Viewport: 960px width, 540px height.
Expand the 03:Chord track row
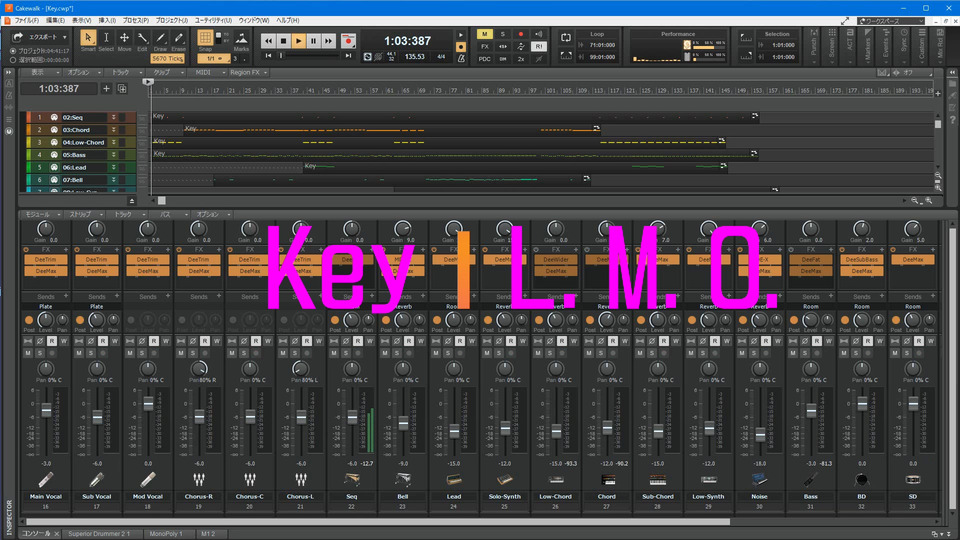click(113, 130)
